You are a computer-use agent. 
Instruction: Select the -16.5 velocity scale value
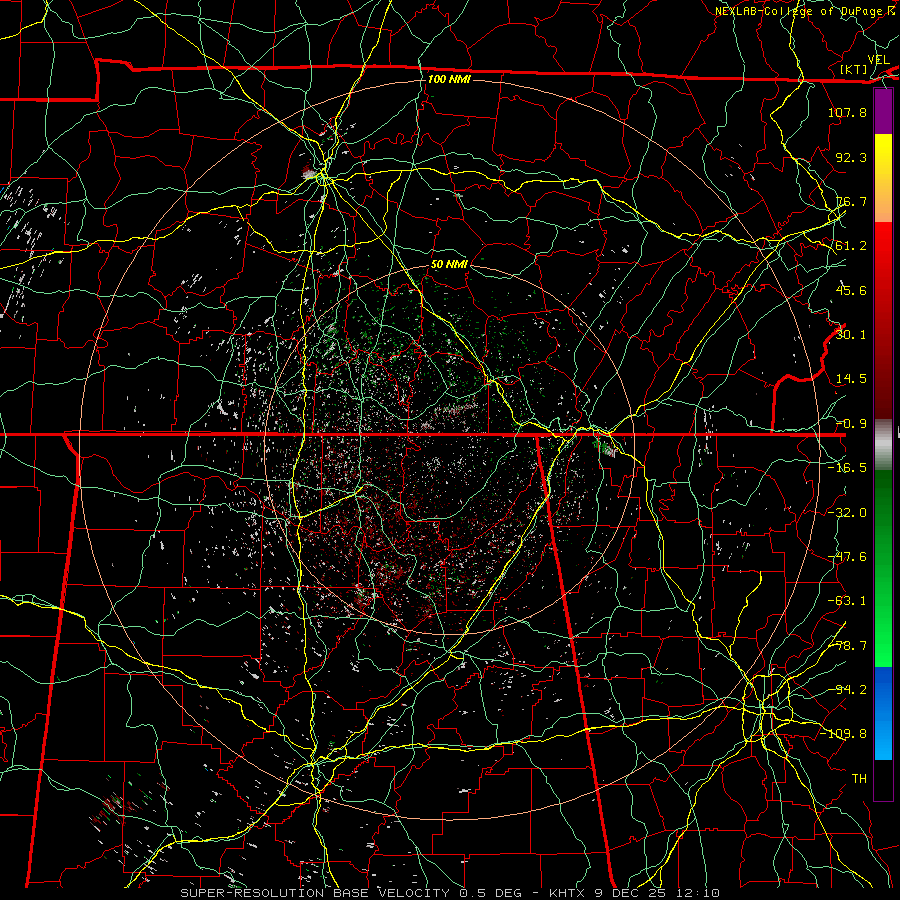point(847,468)
